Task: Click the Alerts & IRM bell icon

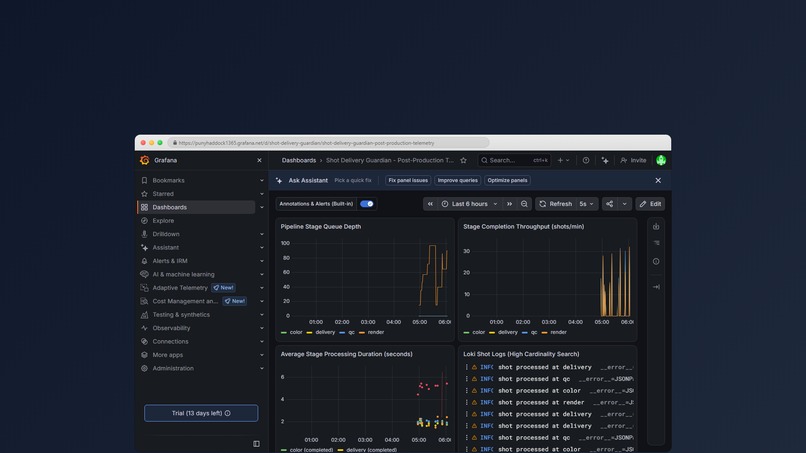Action: pos(144,261)
